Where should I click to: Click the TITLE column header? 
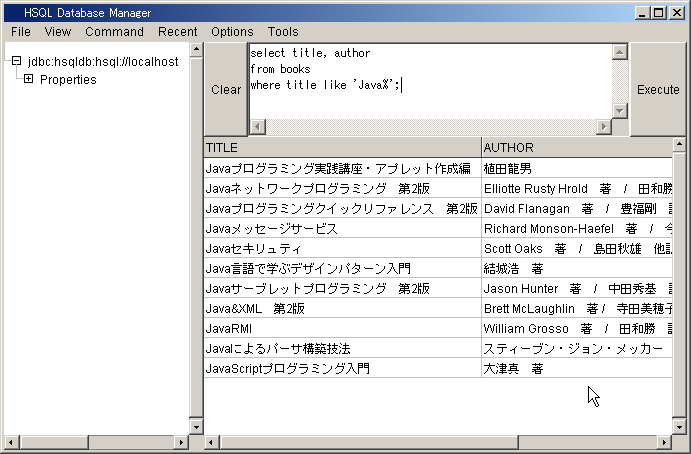coord(342,148)
